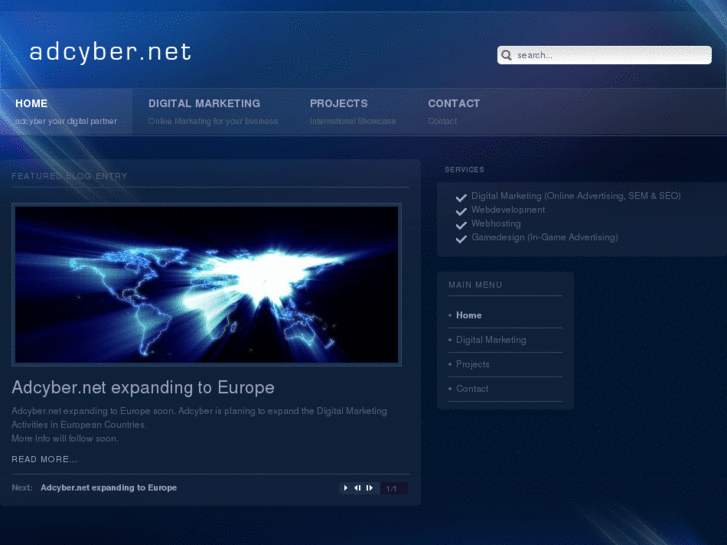This screenshot has height=545, width=727.
Task: Click the SERVICES heading
Action: coord(464,170)
